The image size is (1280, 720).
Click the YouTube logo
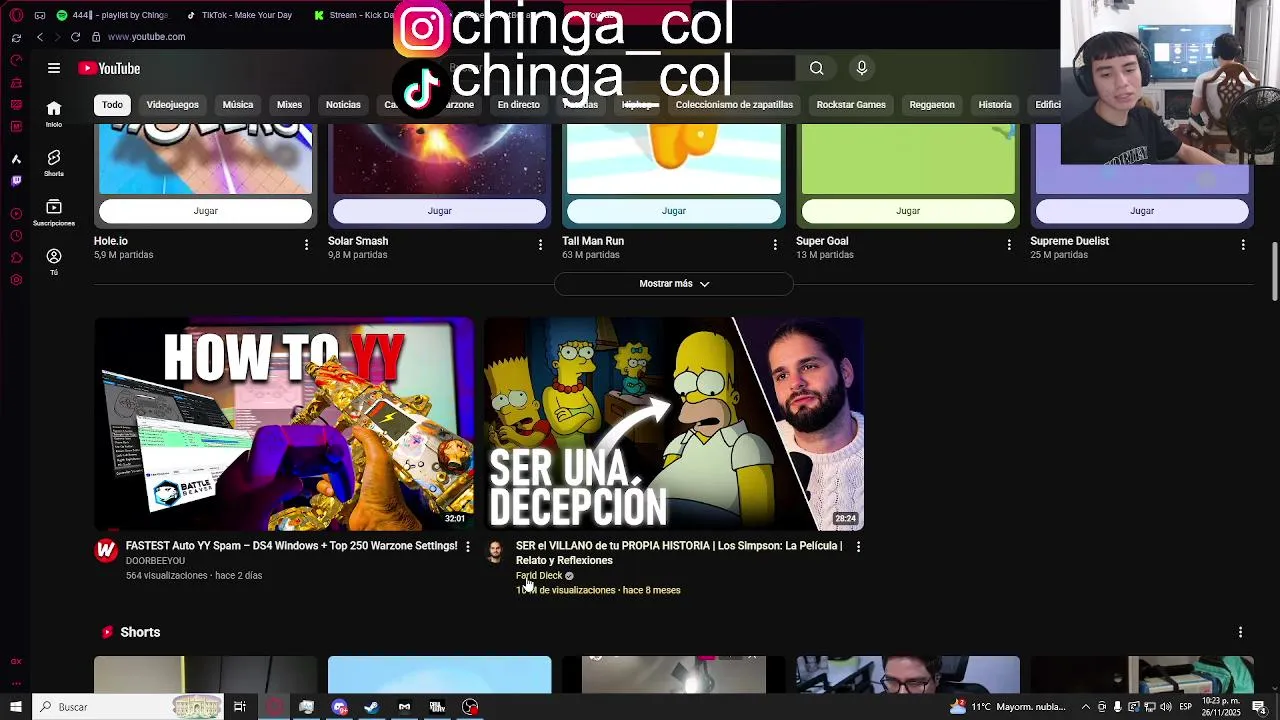[109, 68]
